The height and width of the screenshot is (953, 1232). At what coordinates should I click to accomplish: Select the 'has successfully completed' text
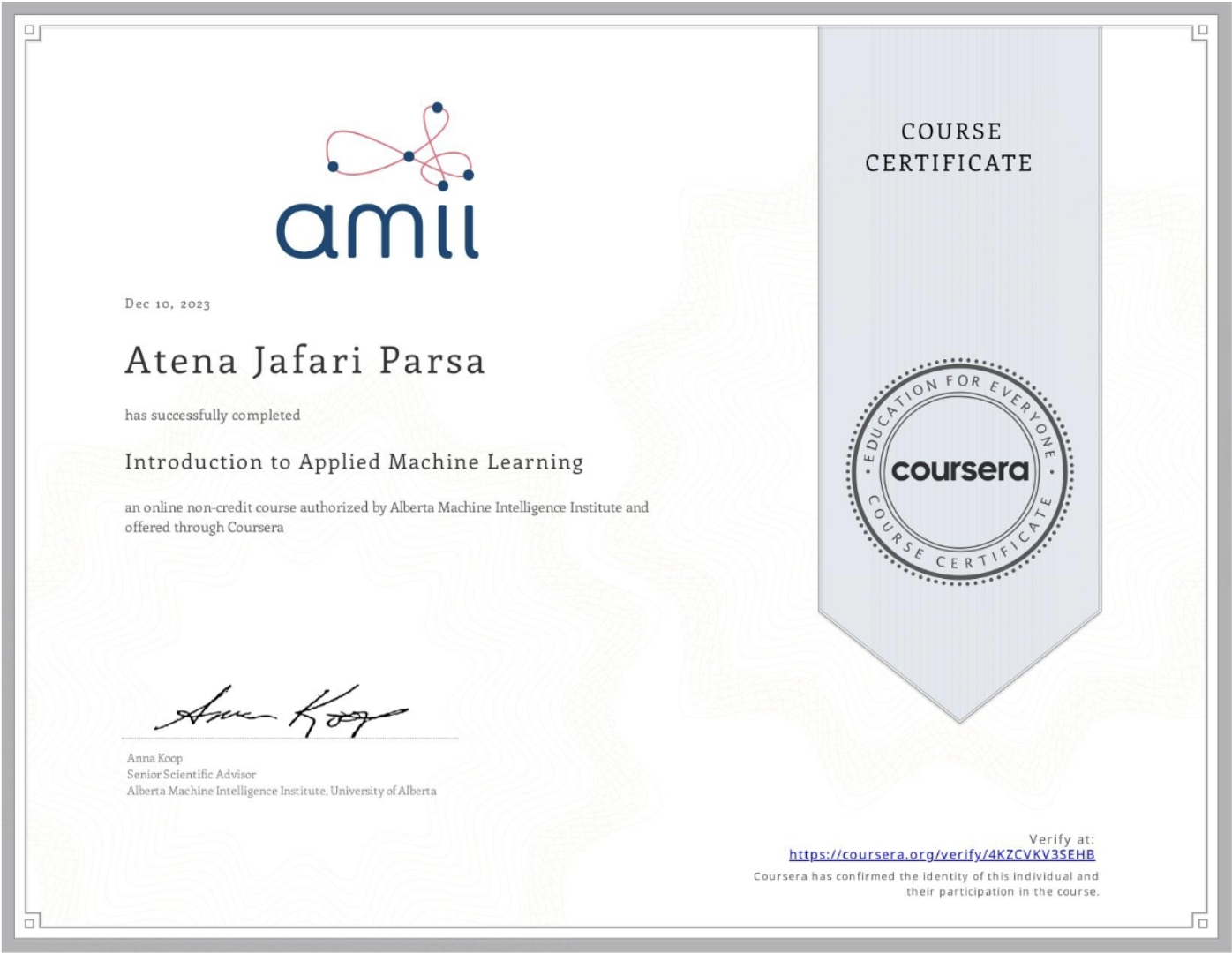[x=213, y=413]
